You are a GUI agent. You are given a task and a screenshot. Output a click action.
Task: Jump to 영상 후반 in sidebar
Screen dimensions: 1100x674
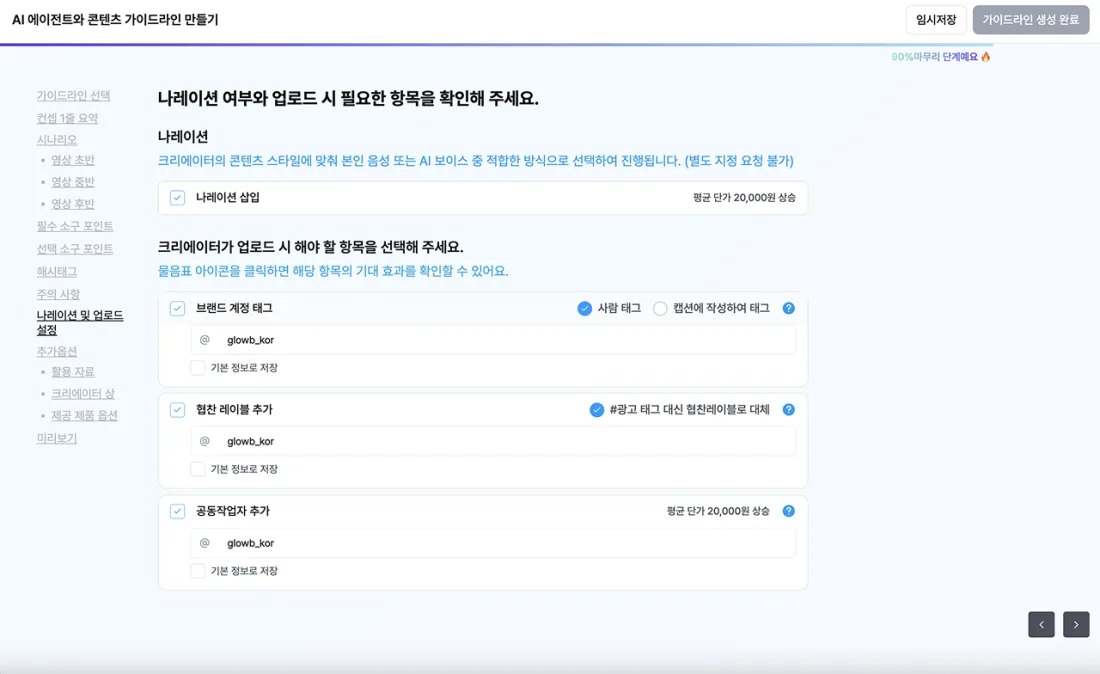click(x=73, y=203)
